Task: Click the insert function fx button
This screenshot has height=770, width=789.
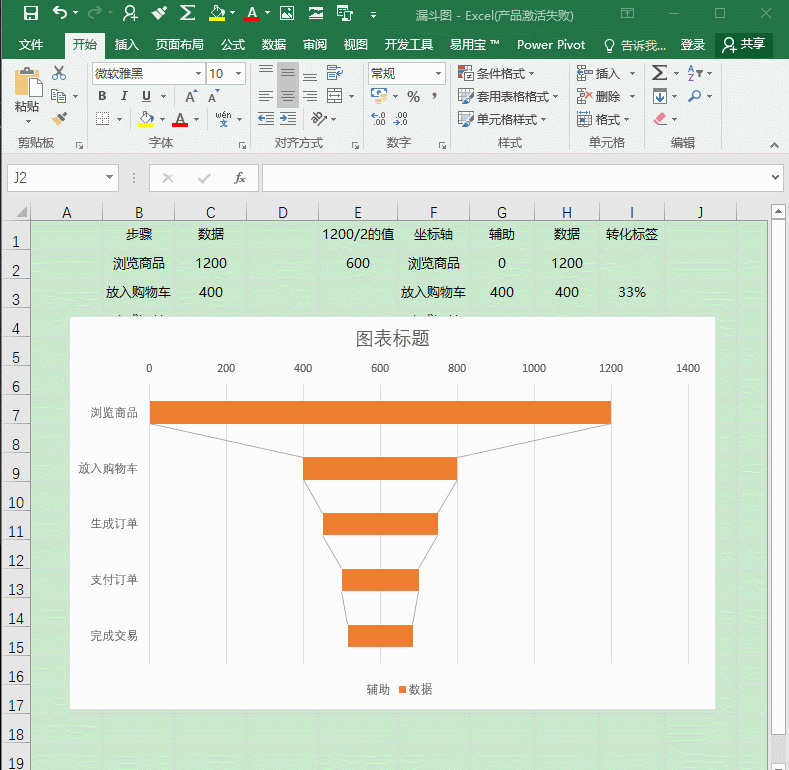Action: (x=240, y=178)
